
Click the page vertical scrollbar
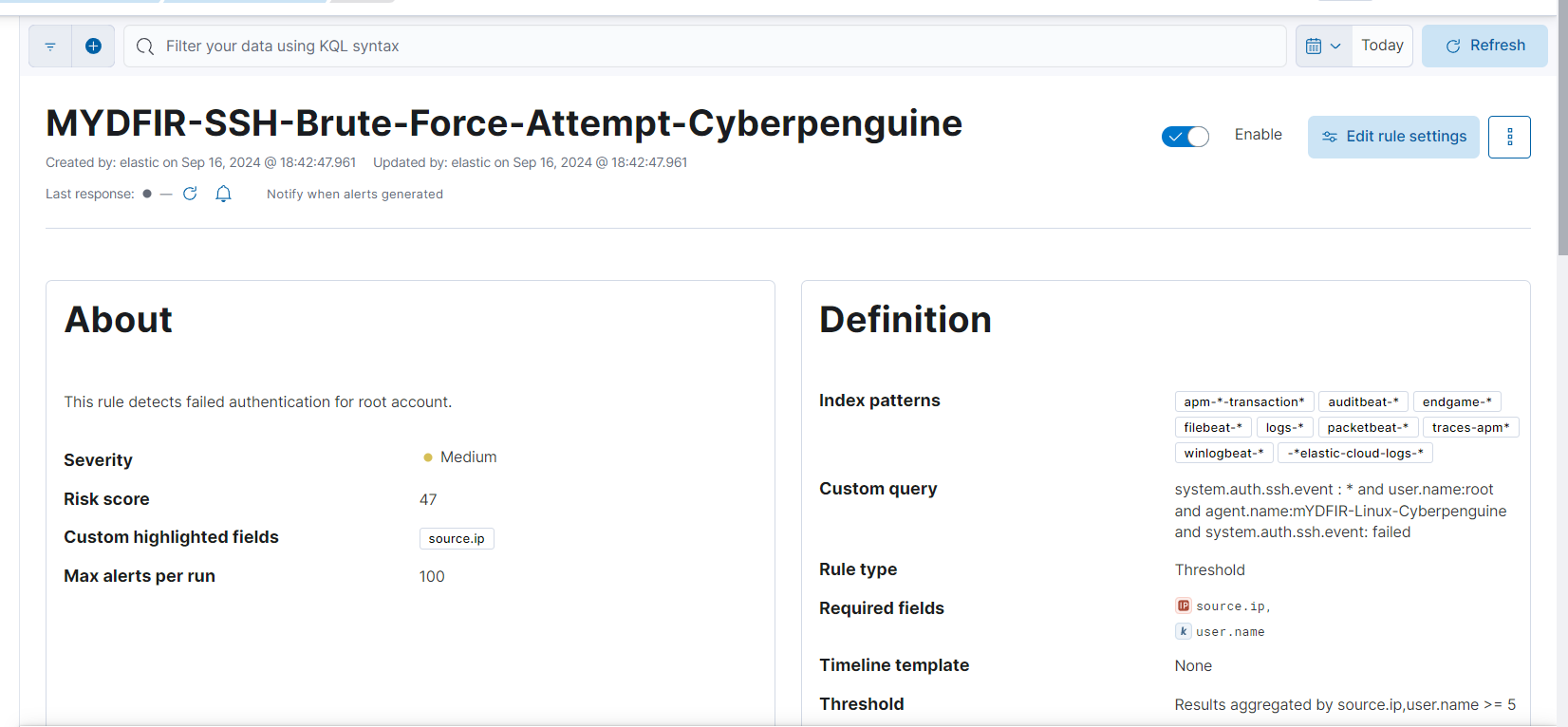[x=1562, y=133]
